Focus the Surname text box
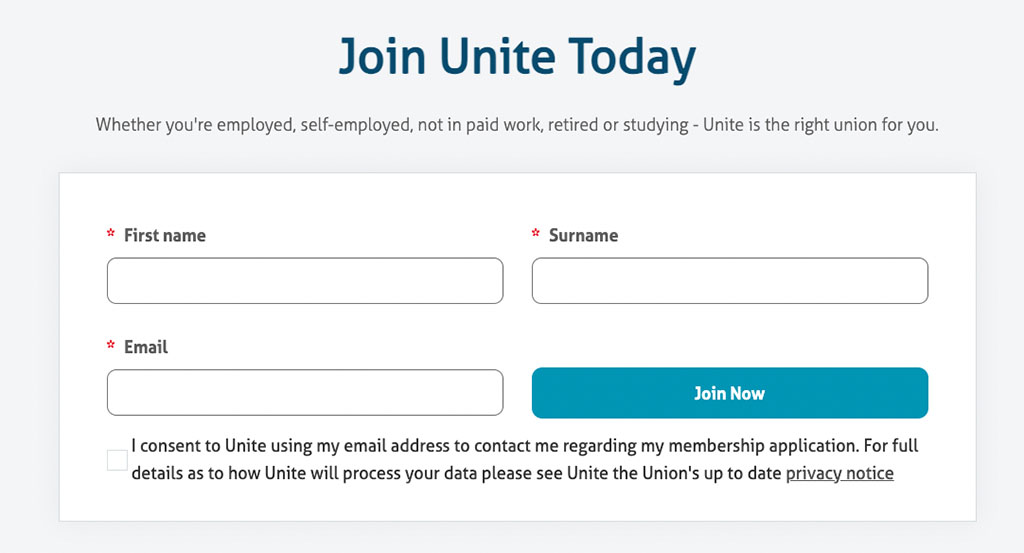 (729, 281)
